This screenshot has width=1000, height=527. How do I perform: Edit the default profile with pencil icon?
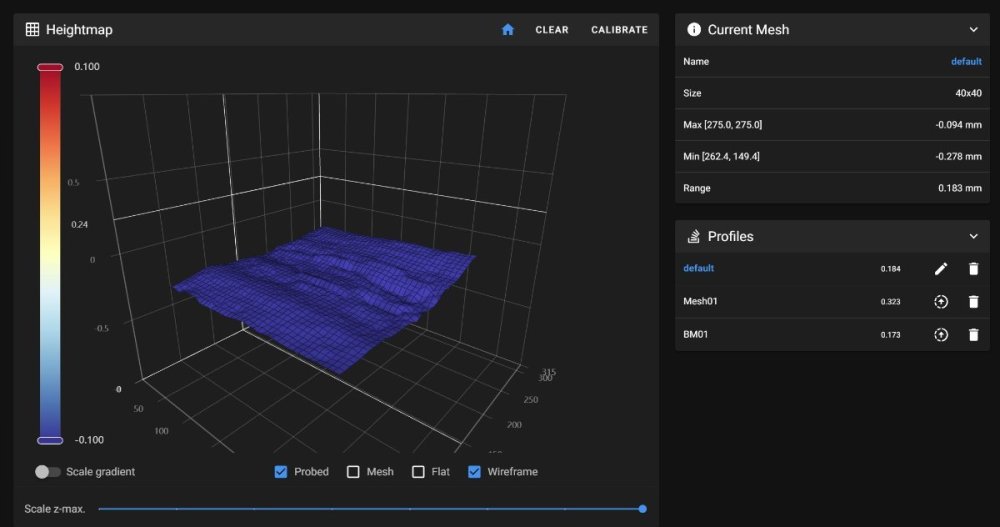click(941, 269)
